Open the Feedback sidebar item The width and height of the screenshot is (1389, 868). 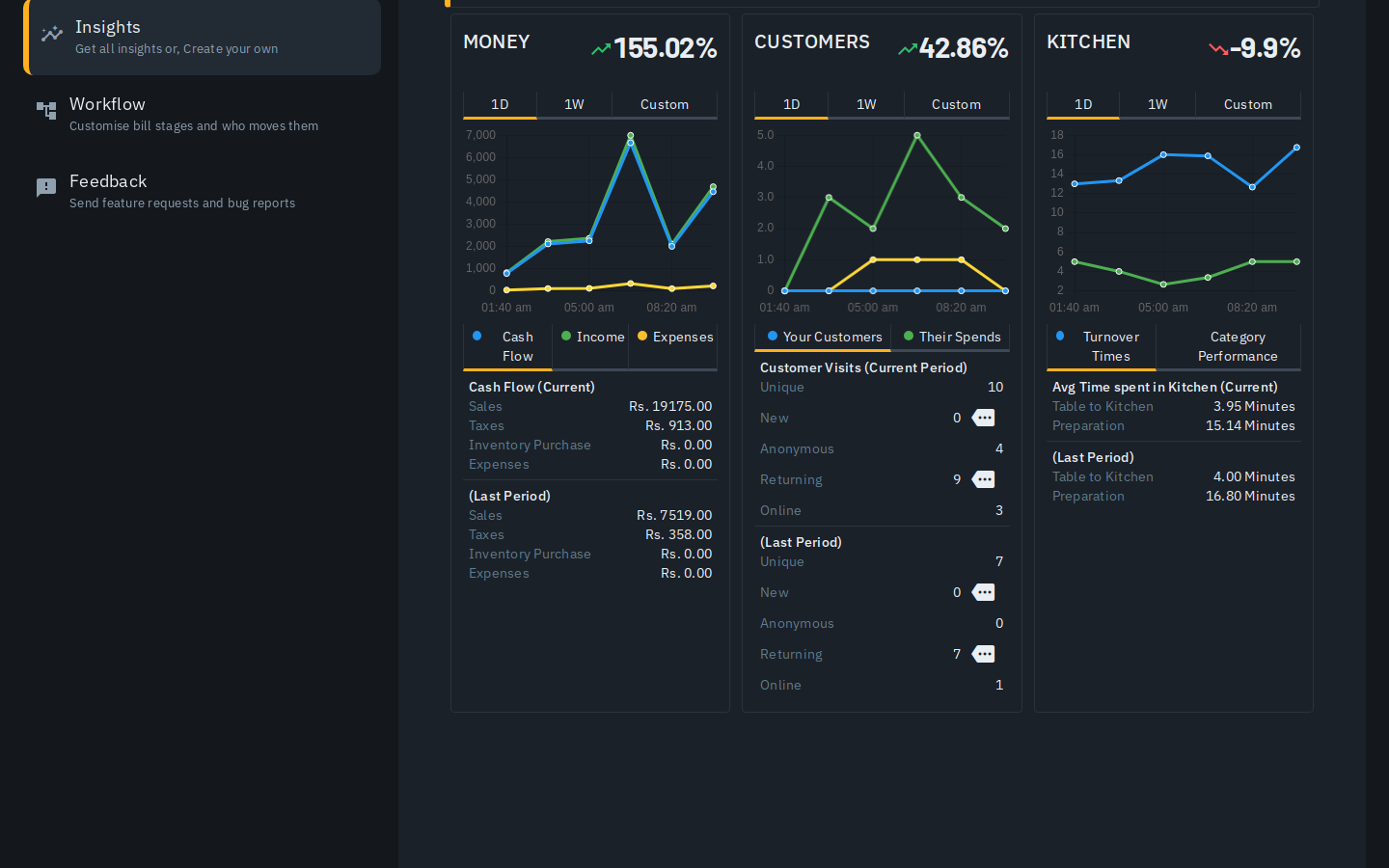pos(203,191)
